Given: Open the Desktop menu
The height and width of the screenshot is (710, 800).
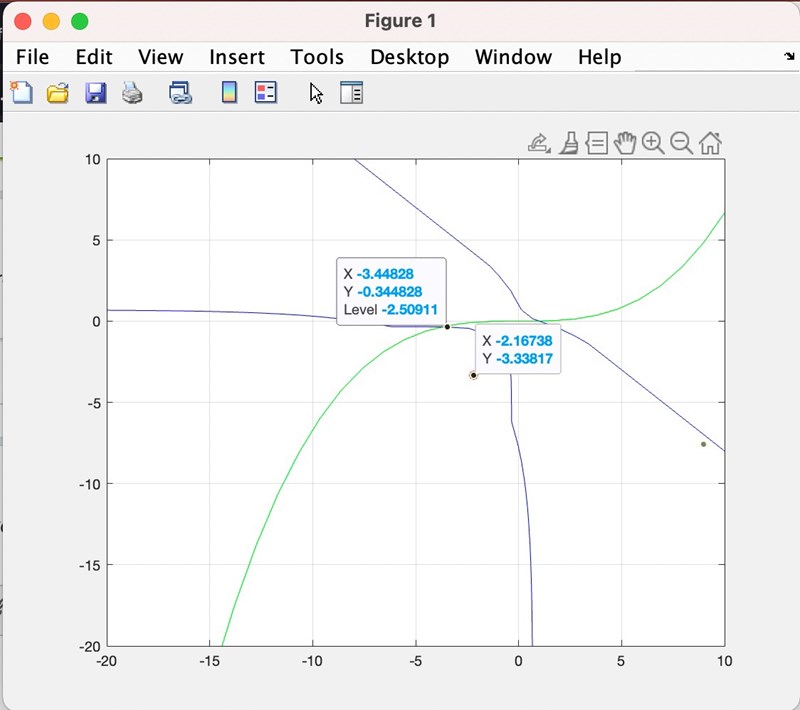Looking at the screenshot, I should [x=410, y=57].
